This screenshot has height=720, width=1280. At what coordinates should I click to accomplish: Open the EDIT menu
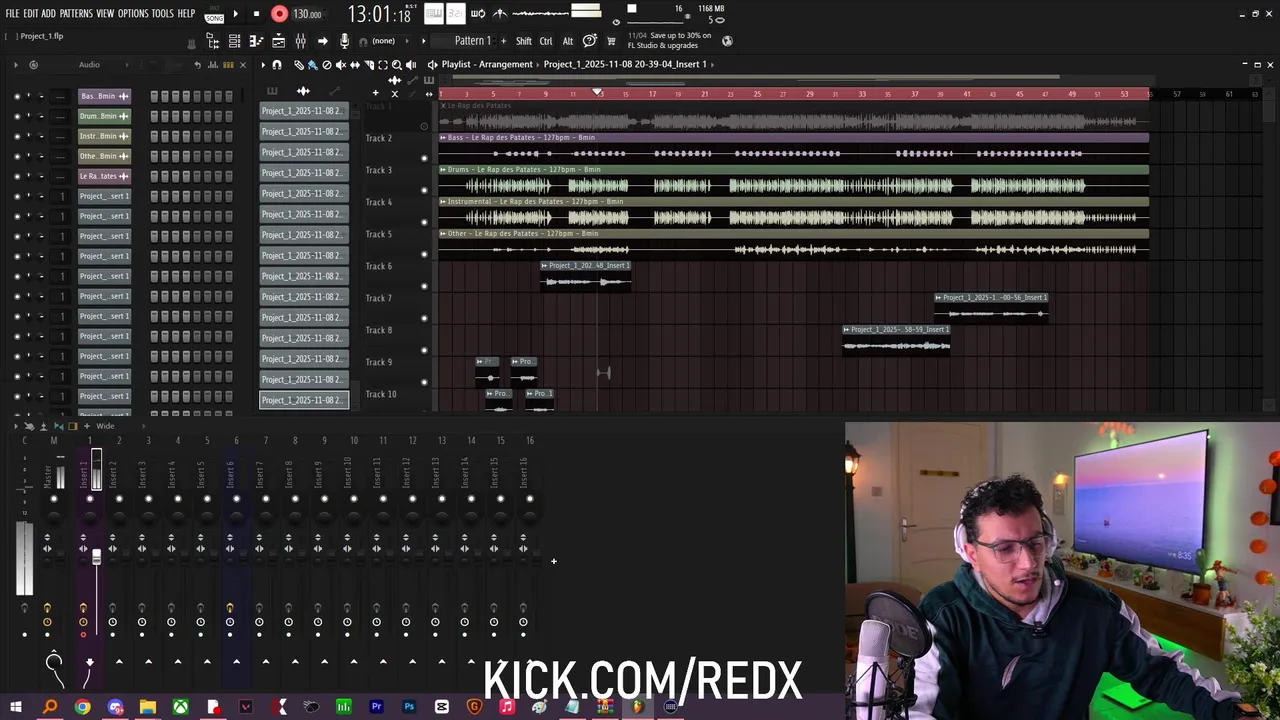pyautogui.click(x=31, y=14)
